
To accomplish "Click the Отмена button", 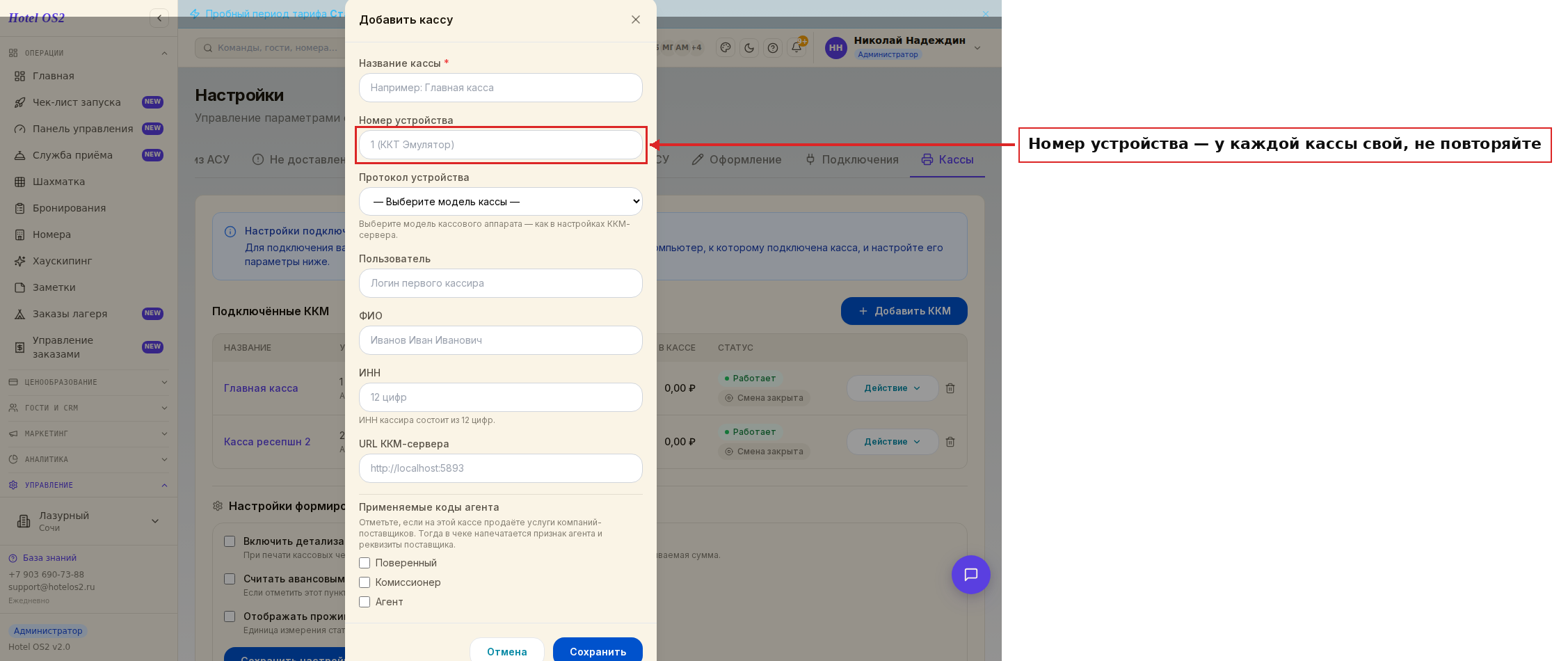I will 507,651.
